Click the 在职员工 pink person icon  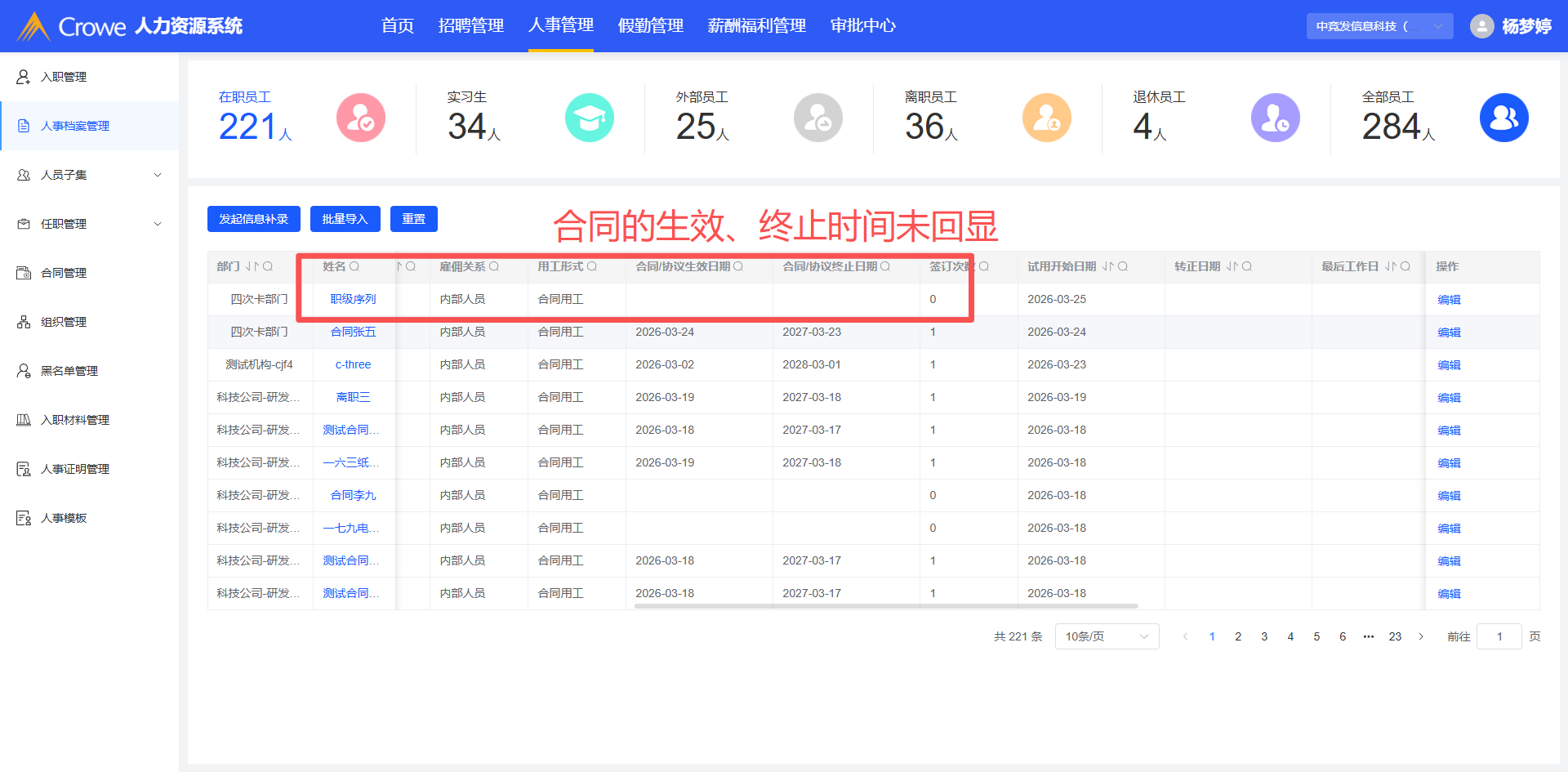360,118
